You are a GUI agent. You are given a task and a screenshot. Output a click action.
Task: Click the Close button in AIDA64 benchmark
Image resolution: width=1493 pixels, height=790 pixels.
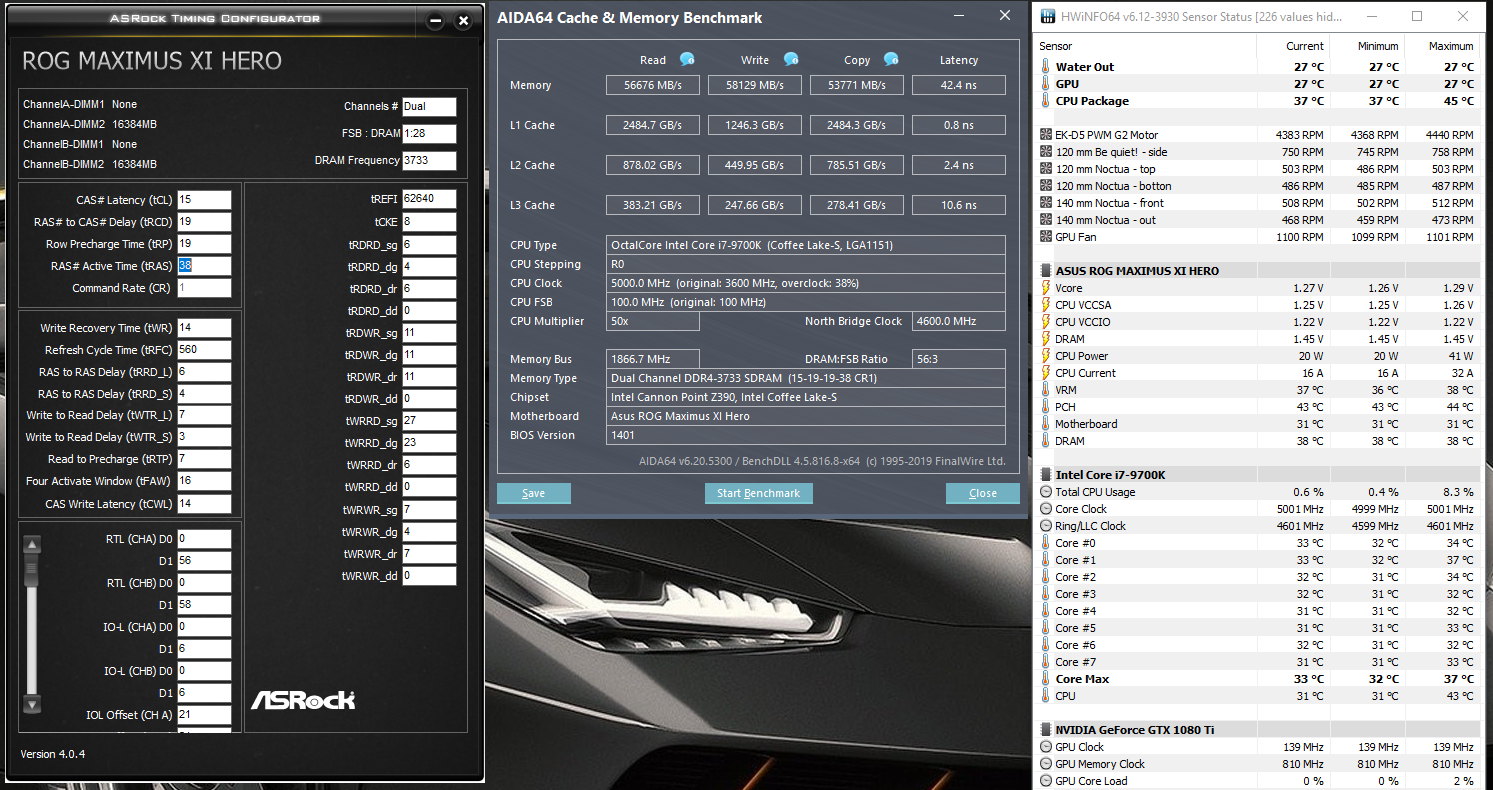pos(983,493)
